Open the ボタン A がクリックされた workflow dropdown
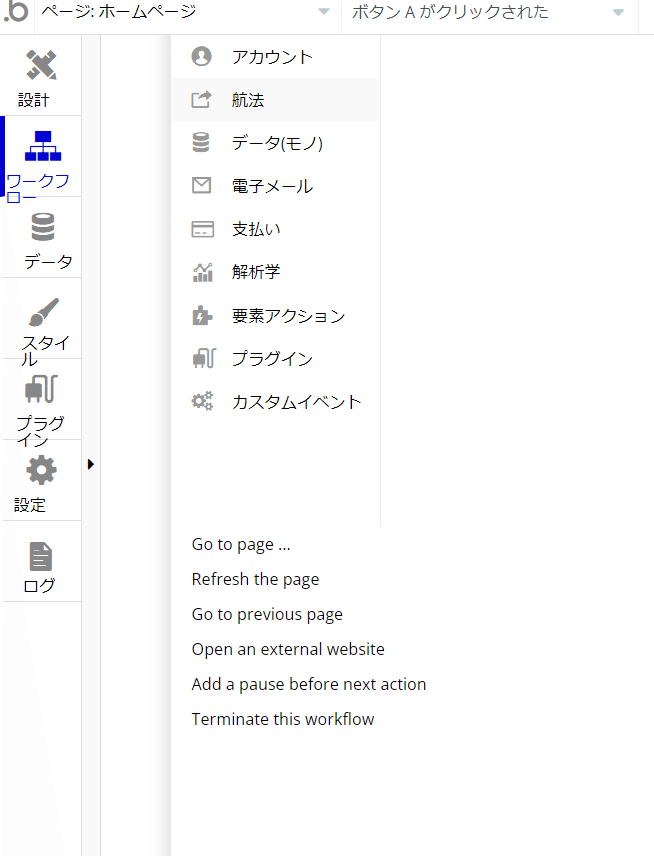Image resolution: width=654 pixels, height=856 pixels. 489,11
